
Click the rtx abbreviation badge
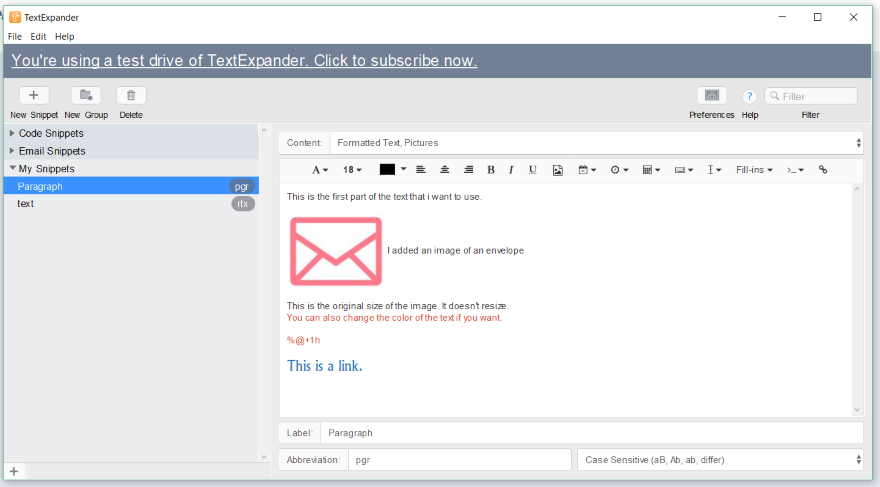coord(242,204)
